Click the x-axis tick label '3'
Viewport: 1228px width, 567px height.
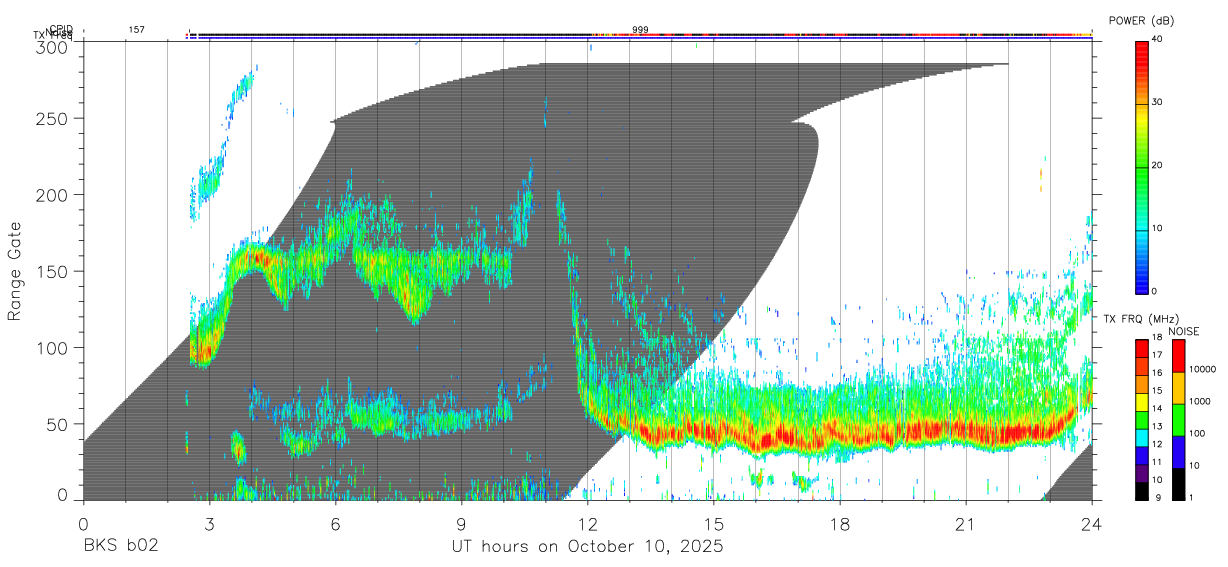[209, 525]
